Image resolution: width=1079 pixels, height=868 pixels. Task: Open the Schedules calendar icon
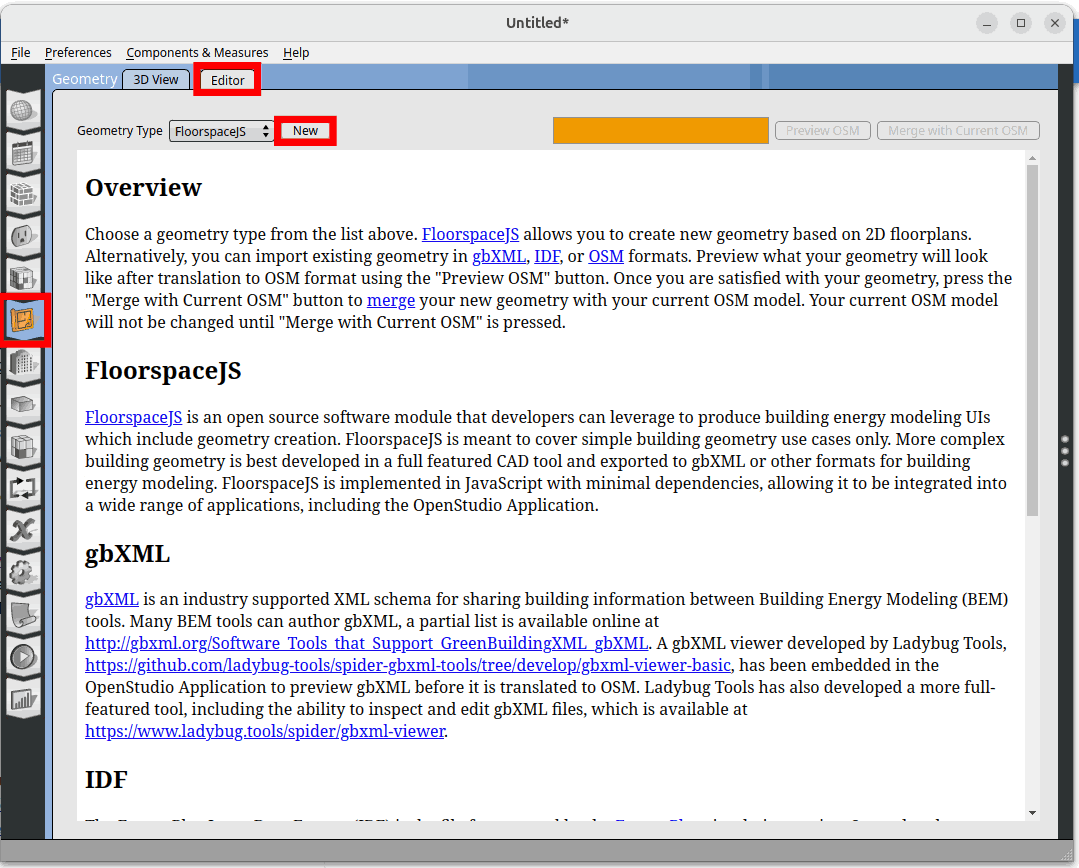pos(23,153)
